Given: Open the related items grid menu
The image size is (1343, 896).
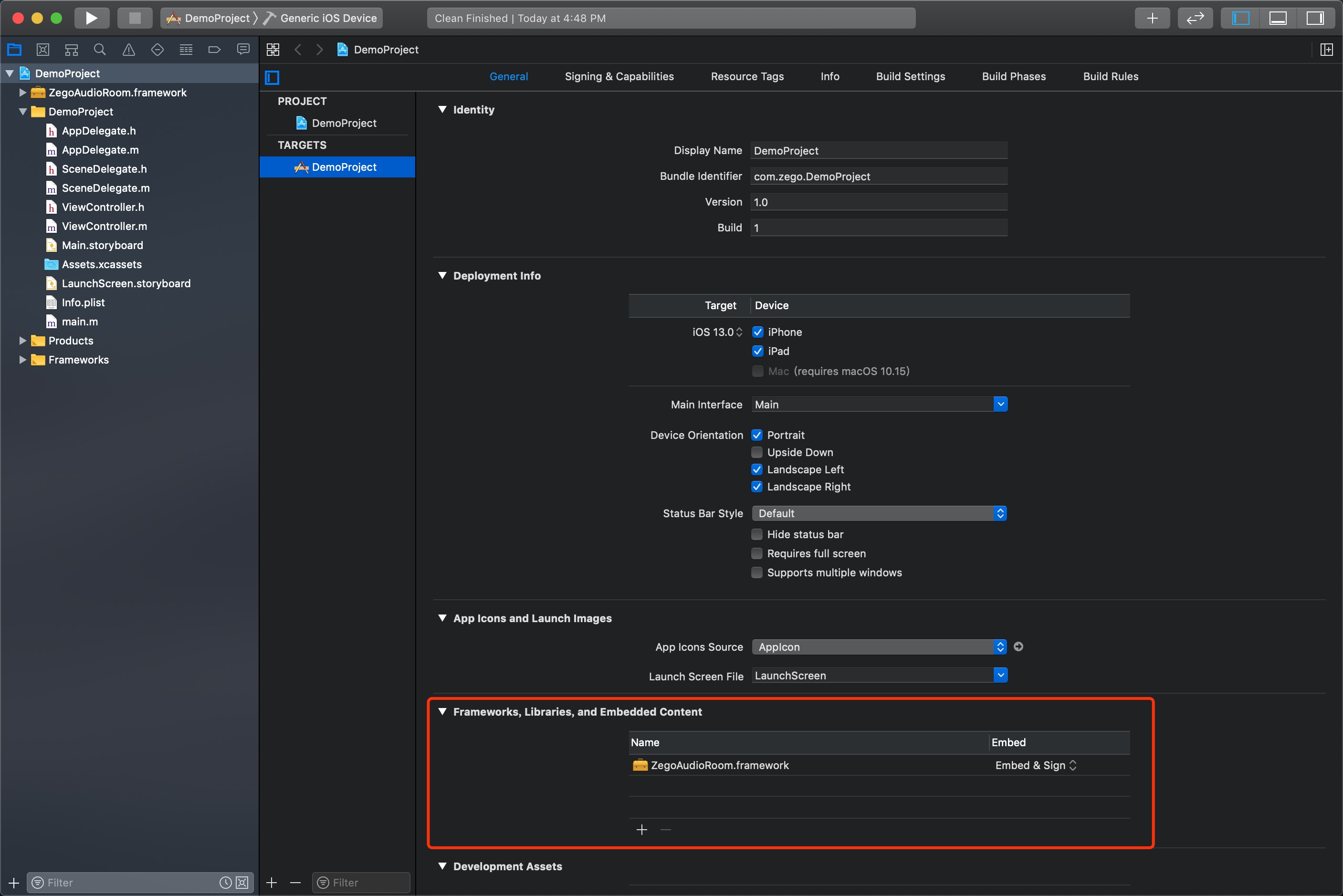Looking at the screenshot, I should coord(273,50).
